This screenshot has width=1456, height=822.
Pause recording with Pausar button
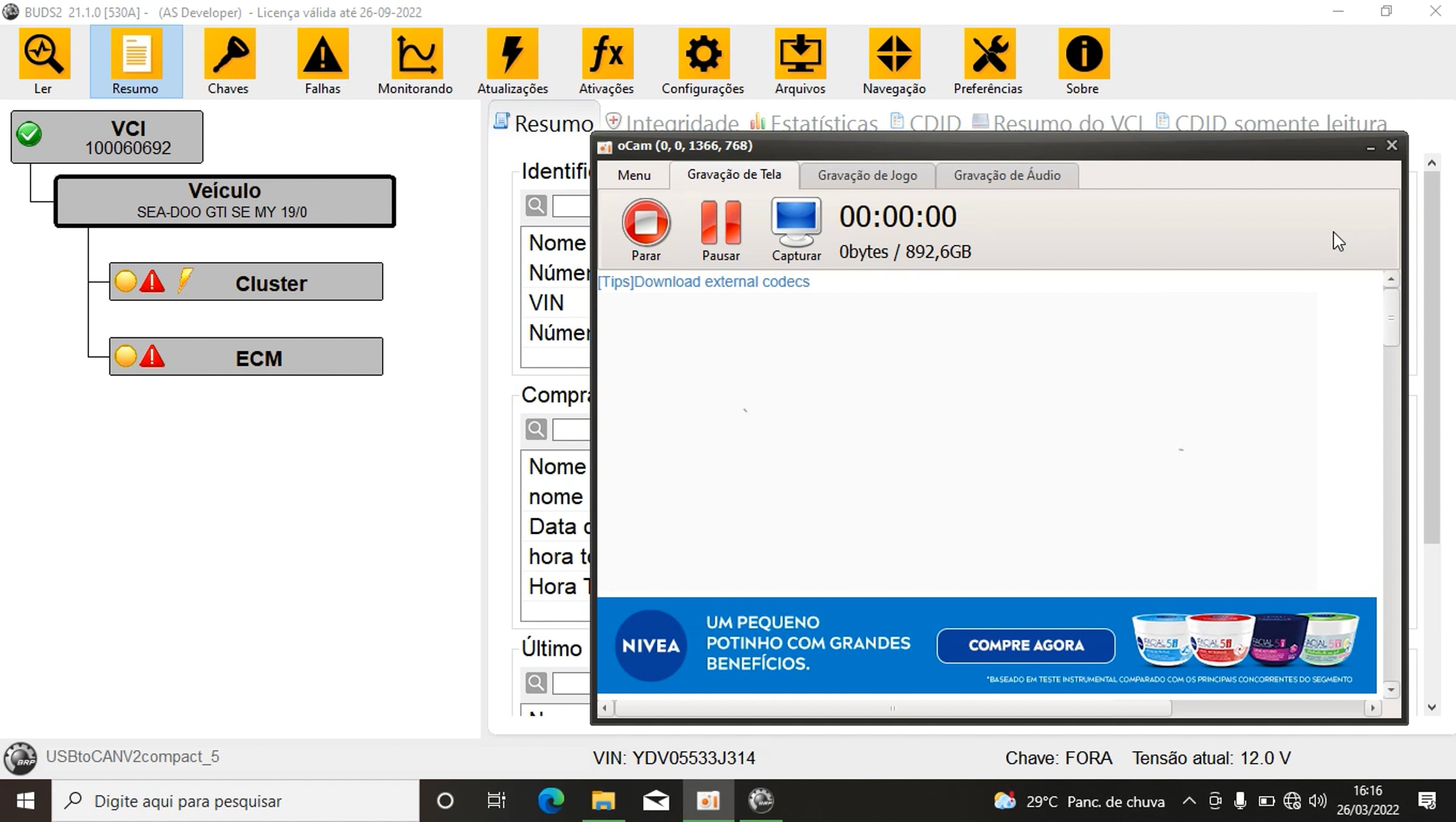pos(721,229)
